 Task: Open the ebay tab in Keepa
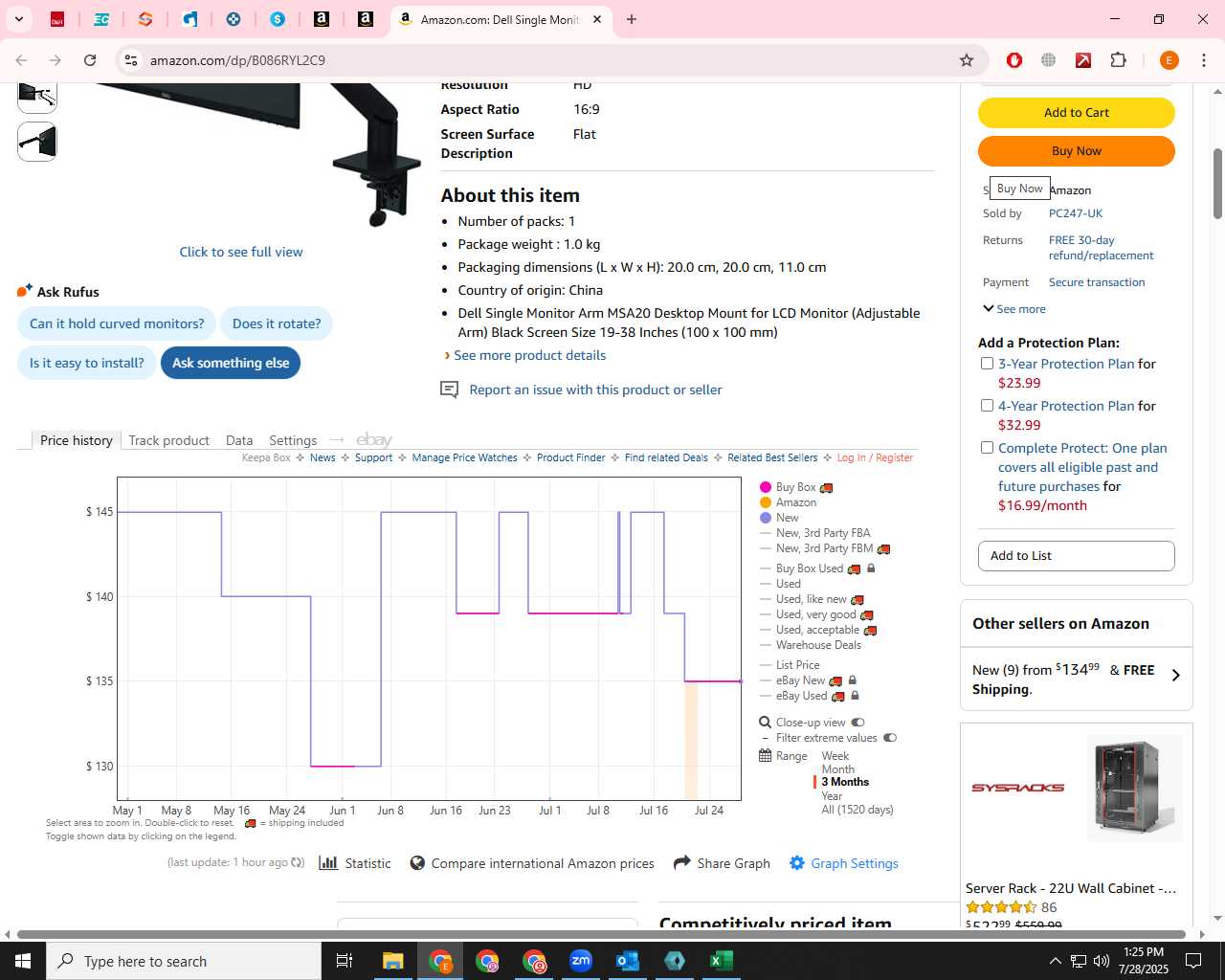pyautogui.click(x=374, y=440)
